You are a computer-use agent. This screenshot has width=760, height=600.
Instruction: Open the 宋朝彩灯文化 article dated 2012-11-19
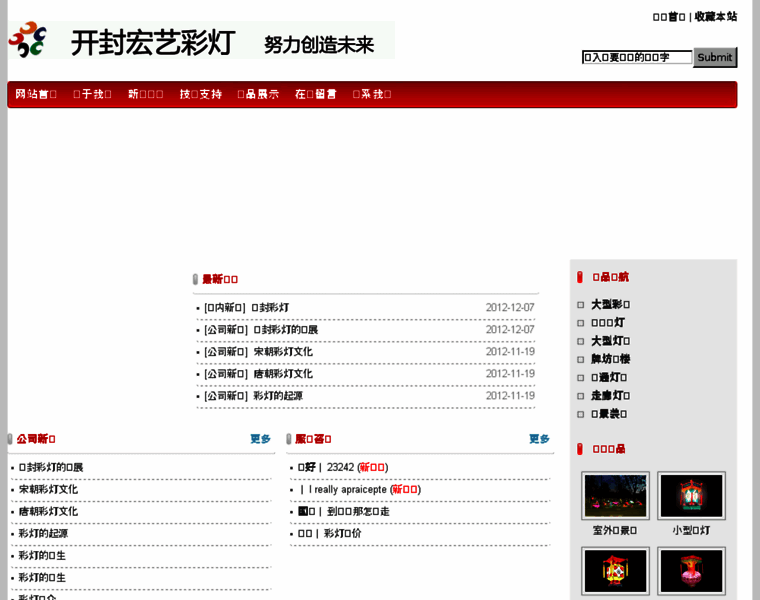coord(283,352)
